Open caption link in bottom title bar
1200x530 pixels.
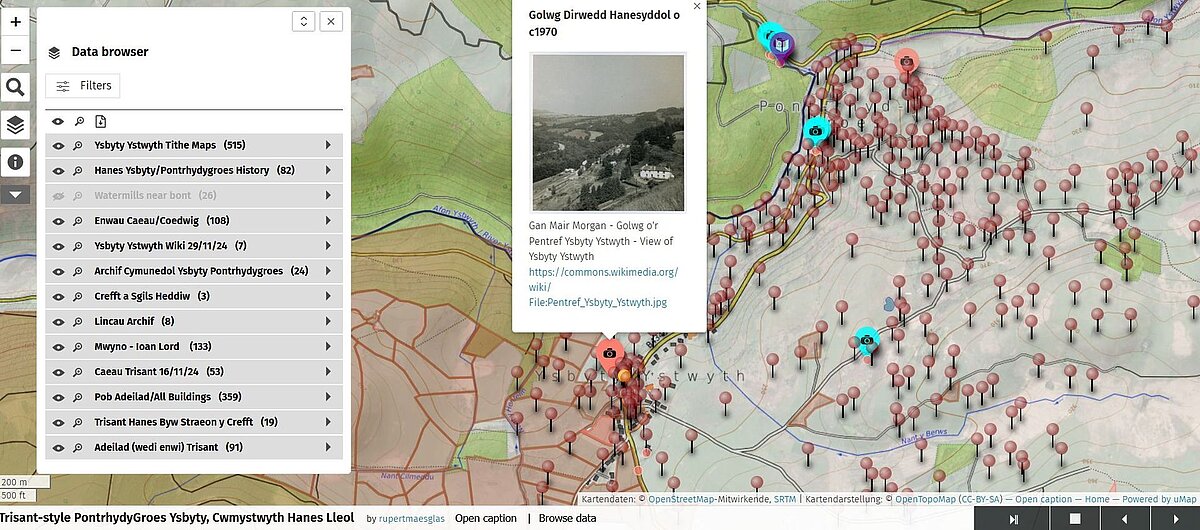click(486, 518)
